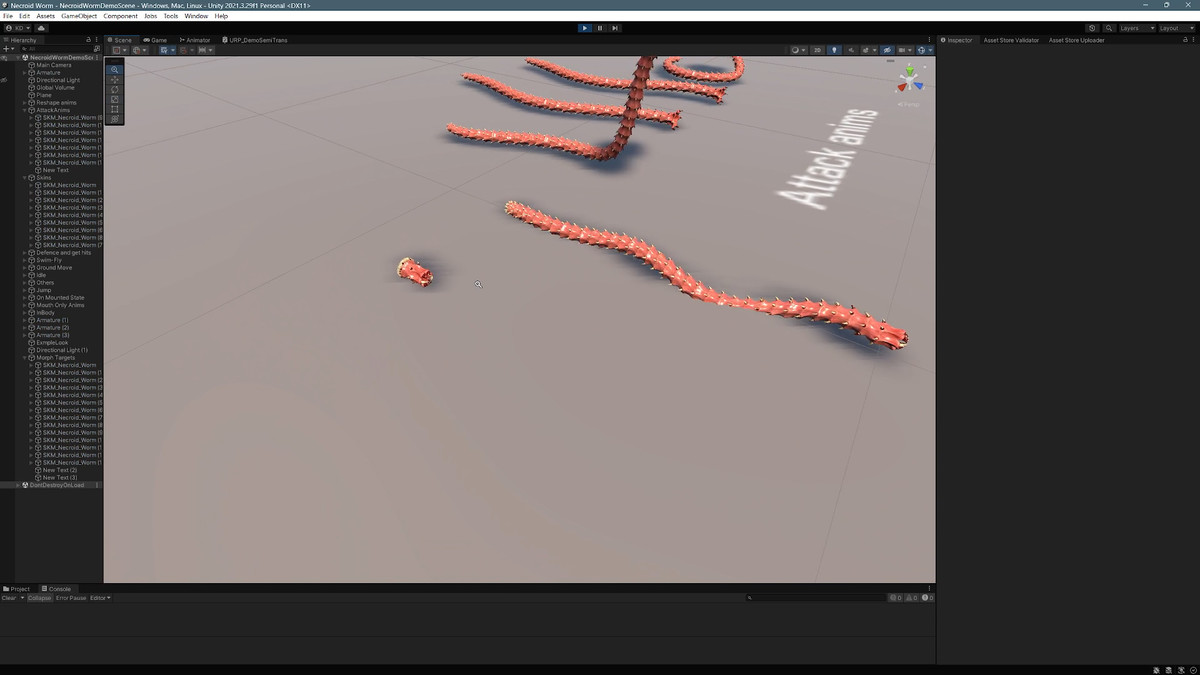Select Main Camera in Hierarchy
Viewport: 1200px width, 675px height.
pos(54,65)
